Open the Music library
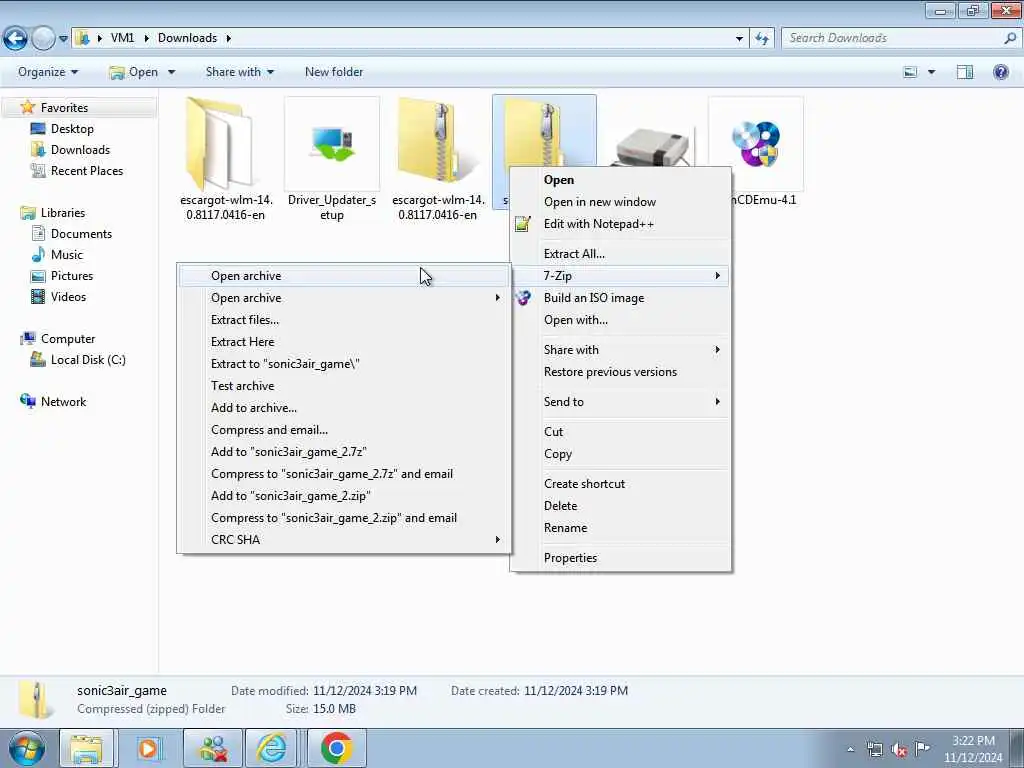Viewport: 1024px width, 768px height. [67, 255]
